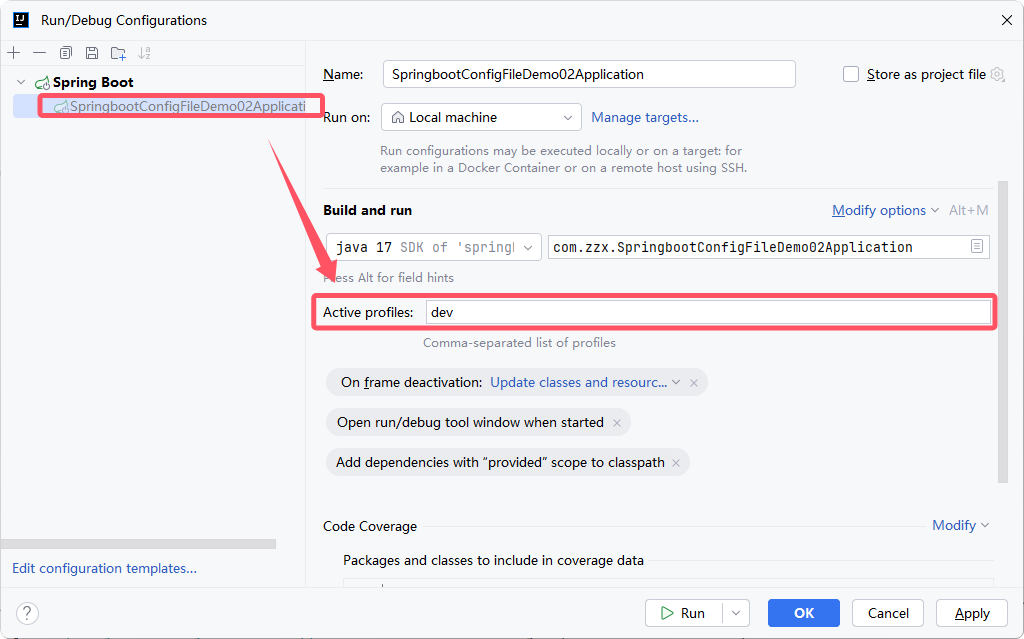
Task: Click the Build and run heading
Action: click(x=368, y=210)
